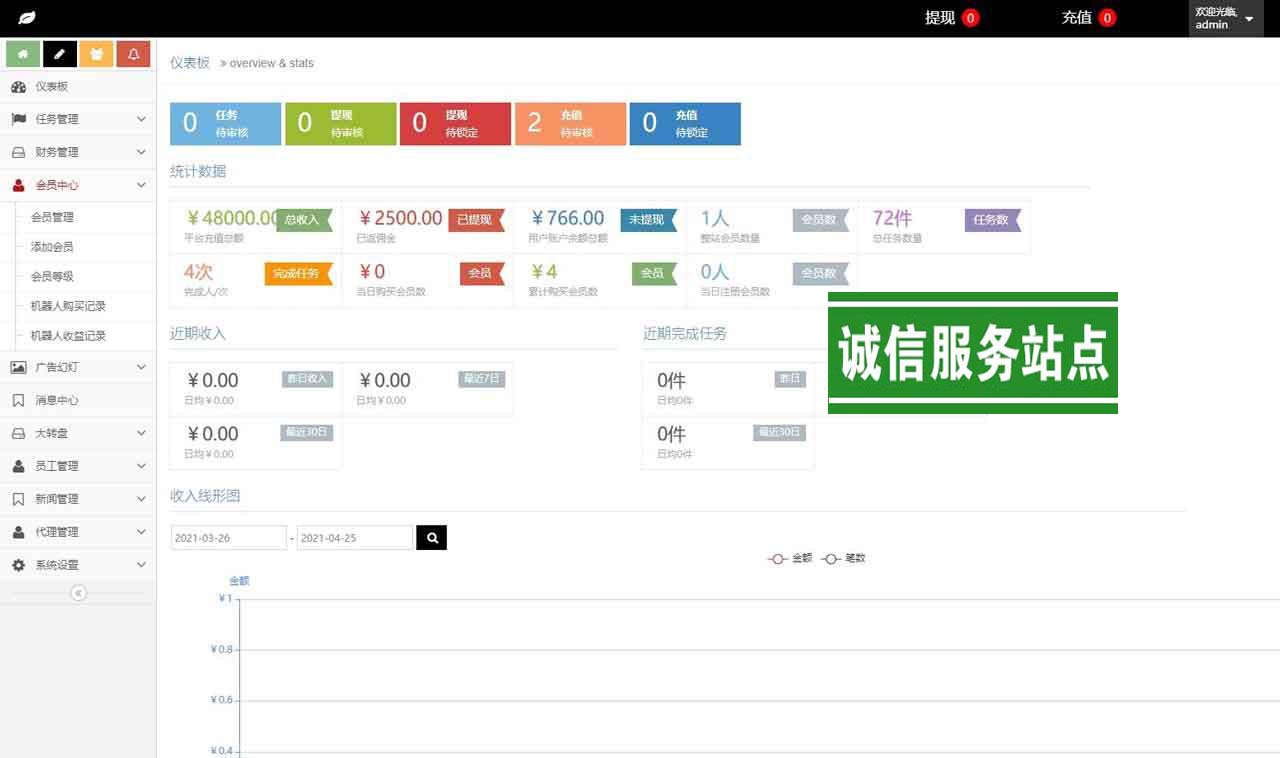Click the green home shortcut icon

(23, 54)
